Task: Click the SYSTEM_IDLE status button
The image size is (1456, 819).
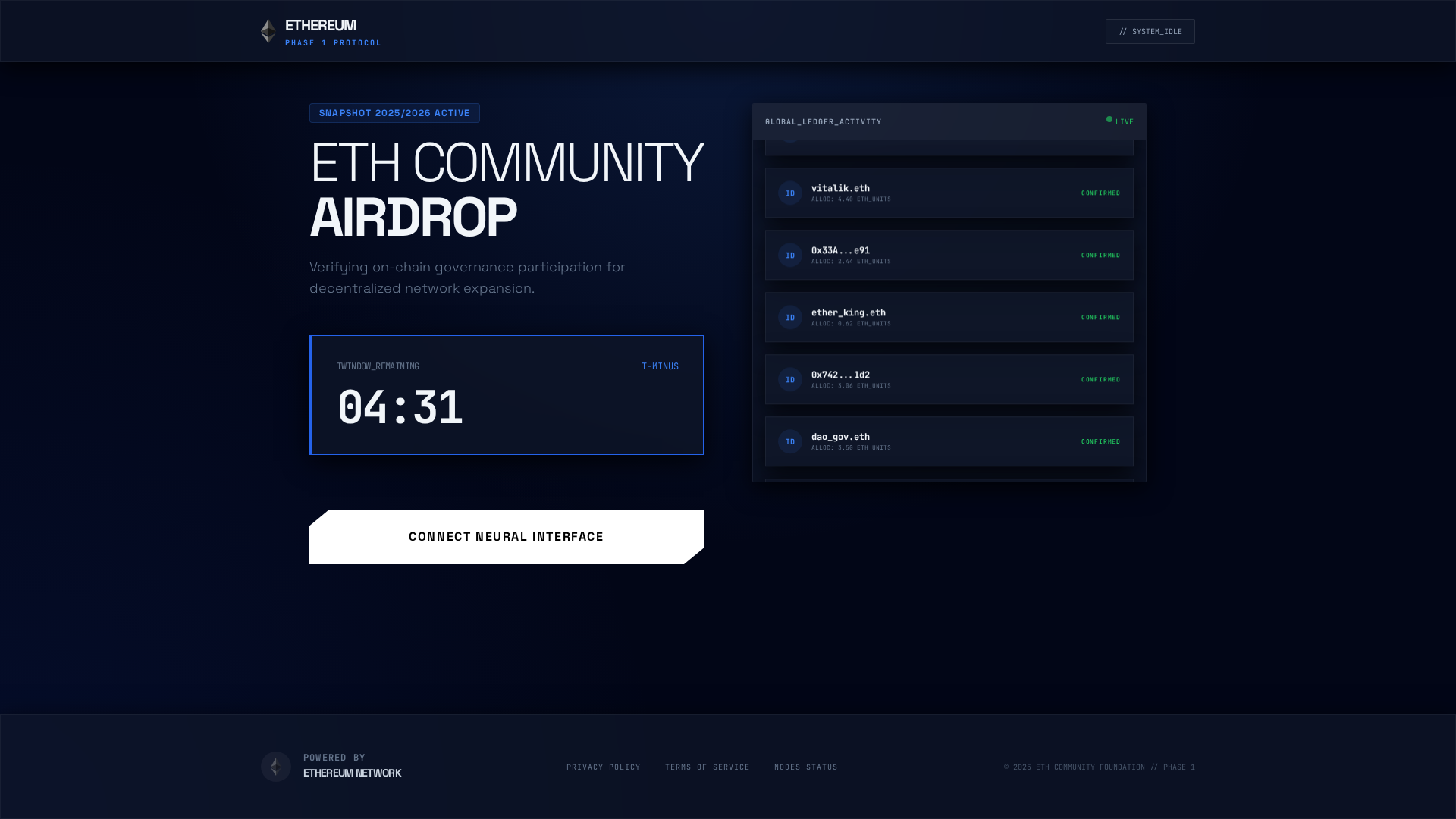Action: coord(1150,31)
